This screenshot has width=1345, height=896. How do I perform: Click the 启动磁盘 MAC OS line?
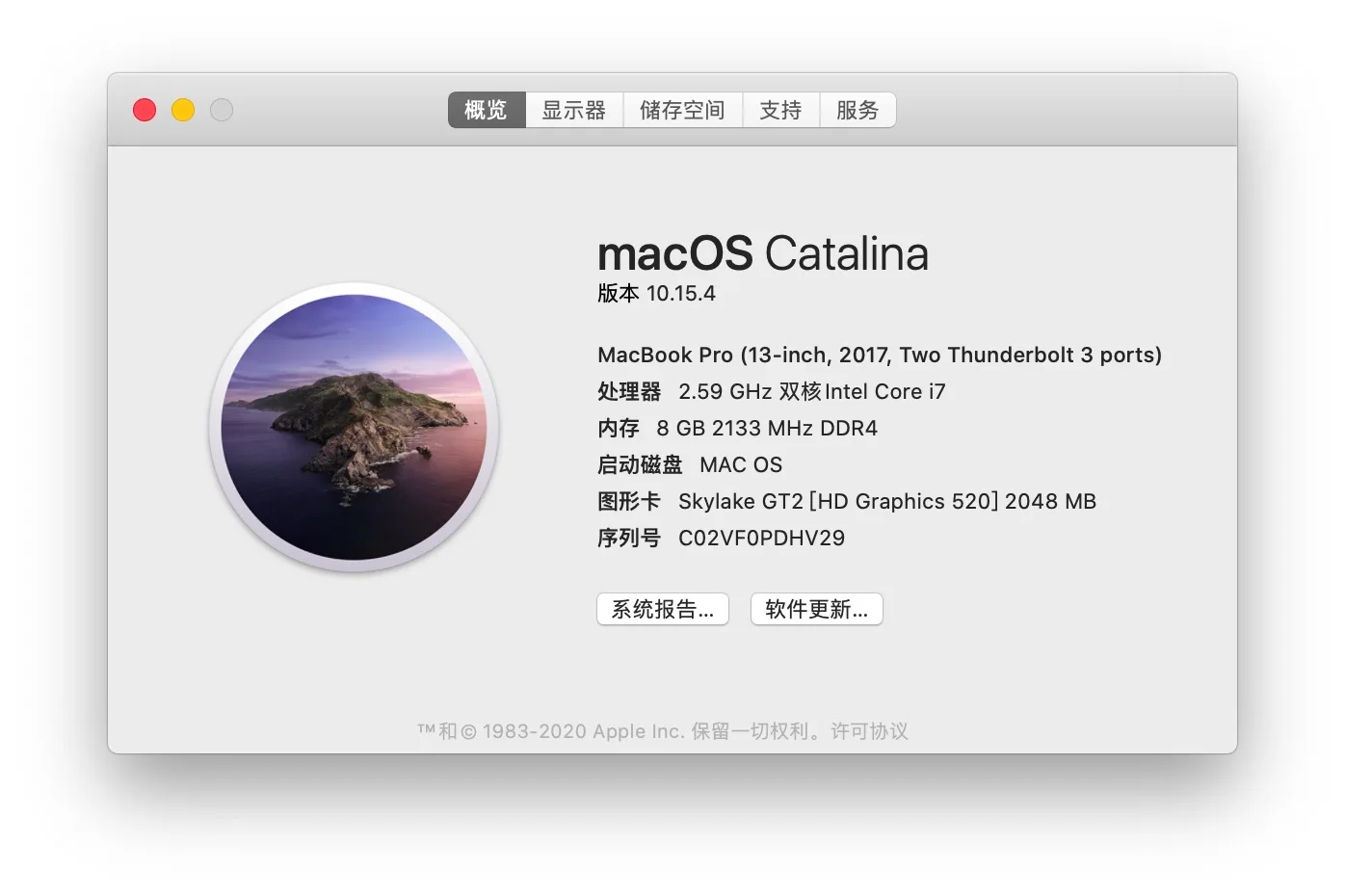690,464
